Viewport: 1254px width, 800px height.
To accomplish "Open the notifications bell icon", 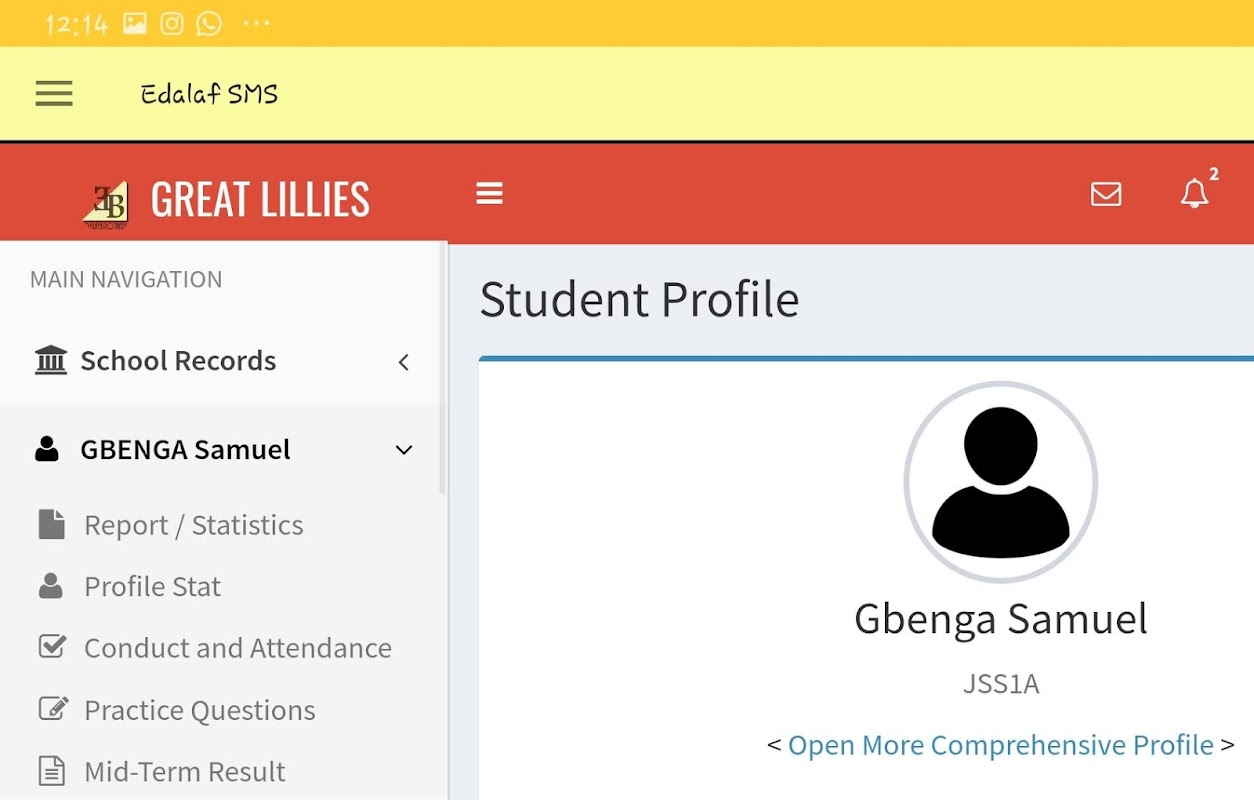I will [1194, 194].
